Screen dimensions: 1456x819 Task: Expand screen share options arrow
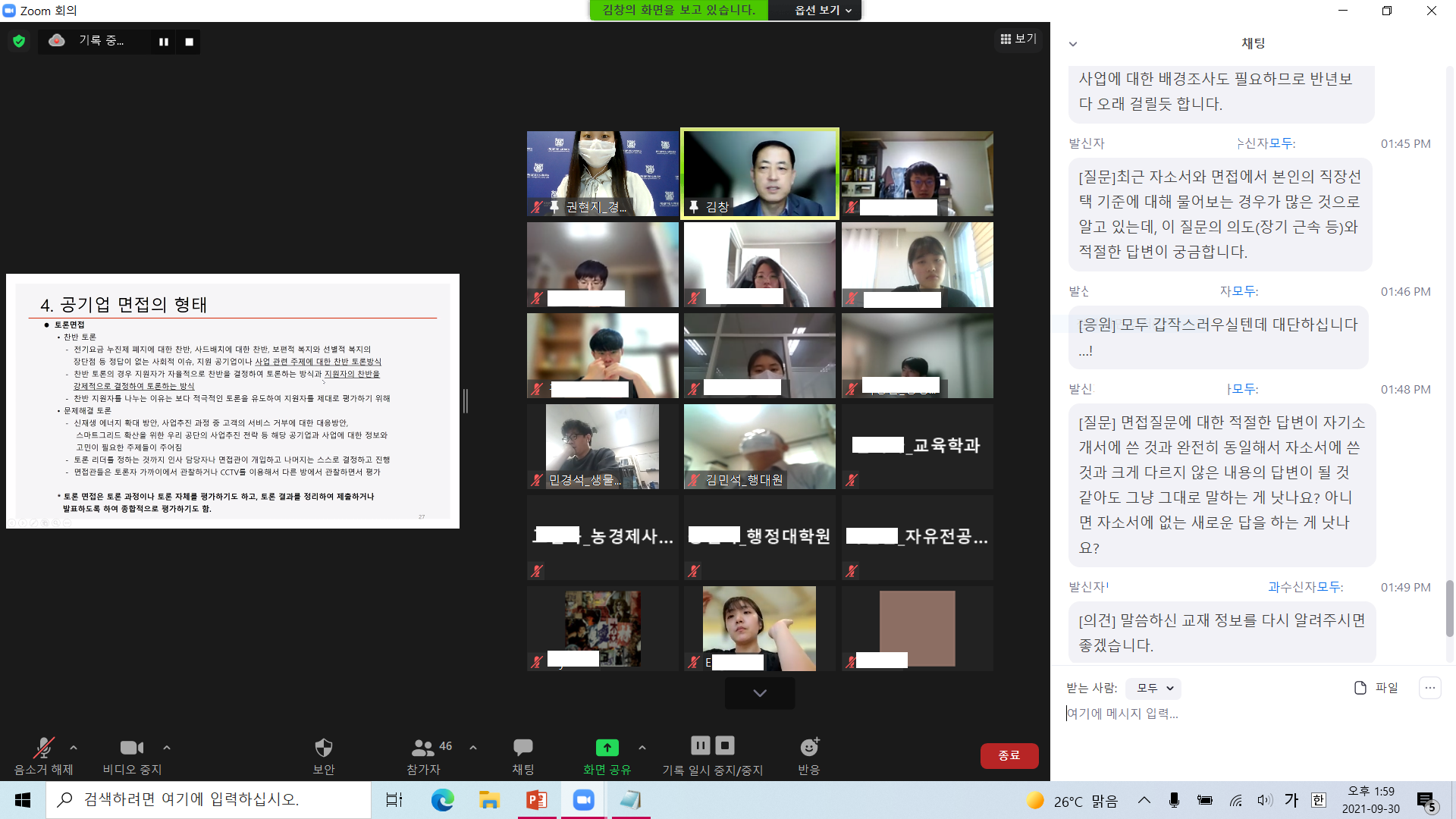coord(642,748)
